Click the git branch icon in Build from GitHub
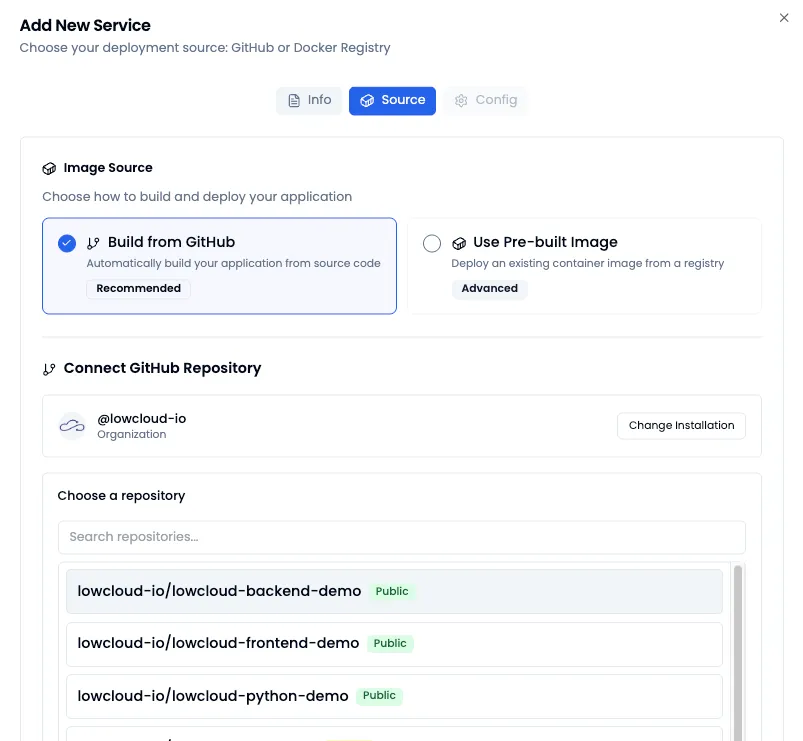Screen dimensions: 803x741 point(94,243)
